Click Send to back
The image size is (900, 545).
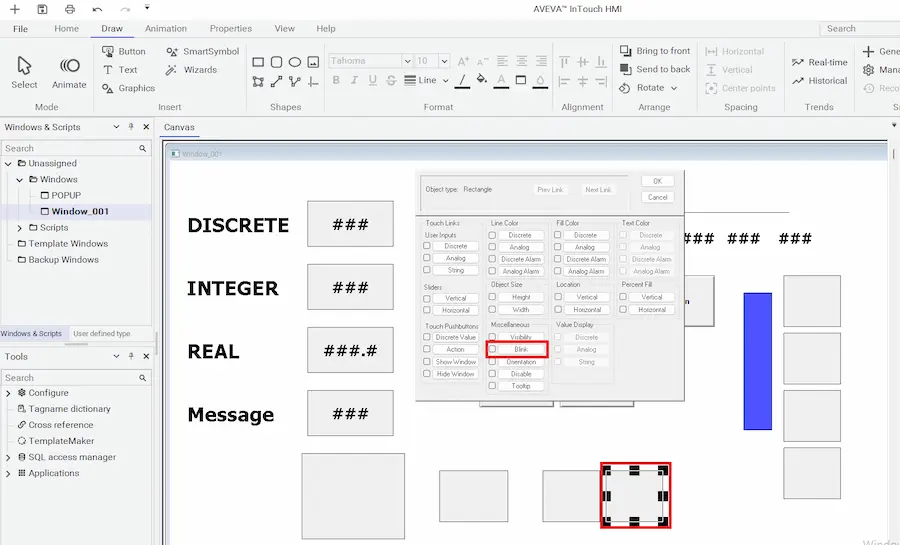655,69
